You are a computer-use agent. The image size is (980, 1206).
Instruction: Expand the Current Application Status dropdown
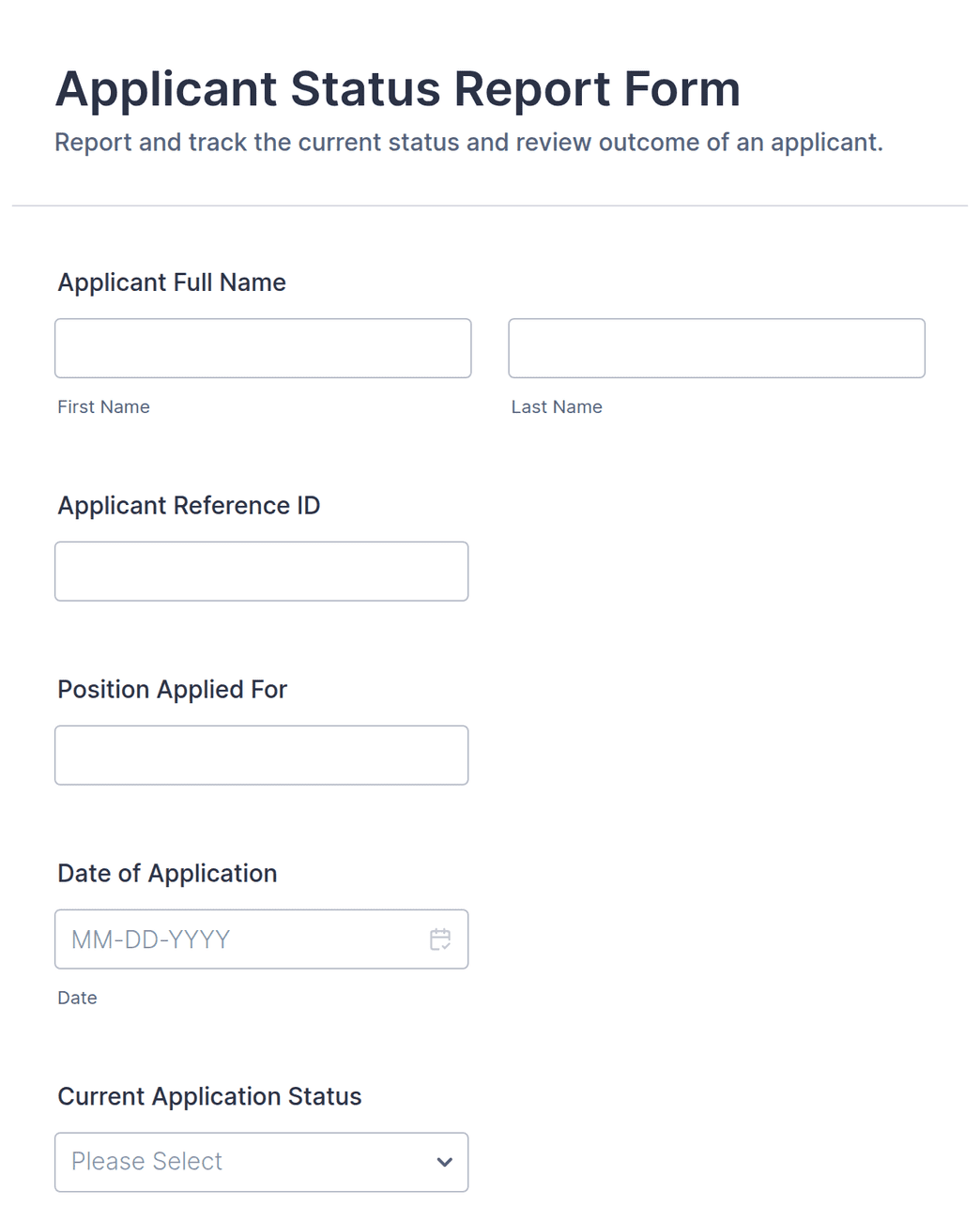pos(261,1162)
